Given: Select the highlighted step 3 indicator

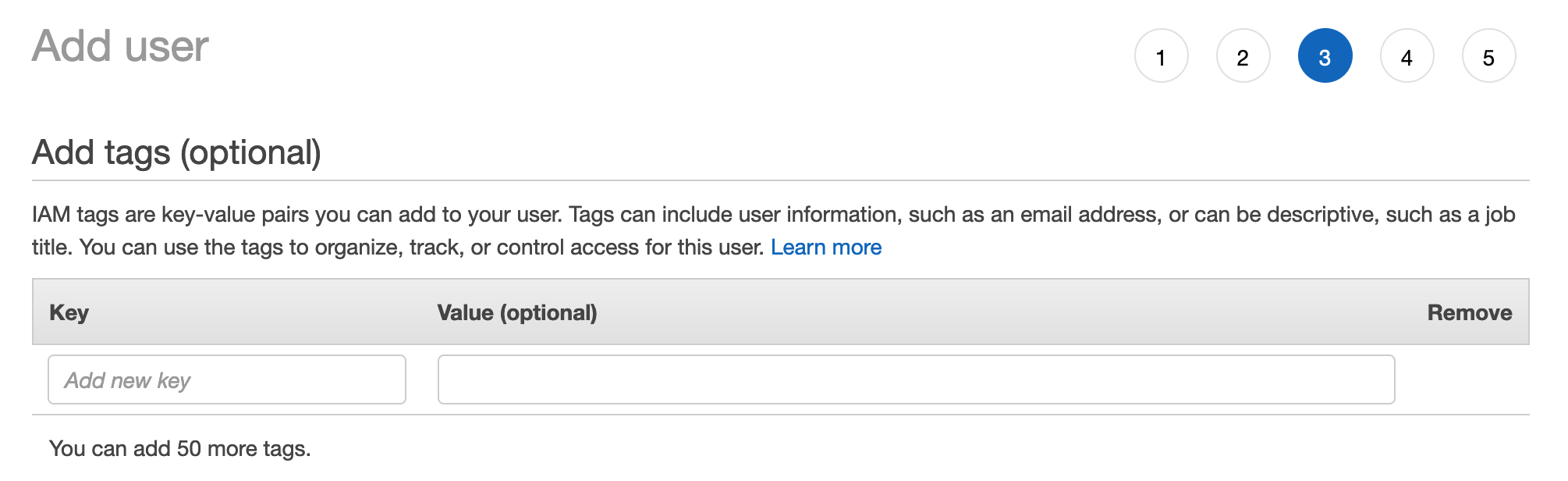Looking at the screenshot, I should click(1325, 56).
